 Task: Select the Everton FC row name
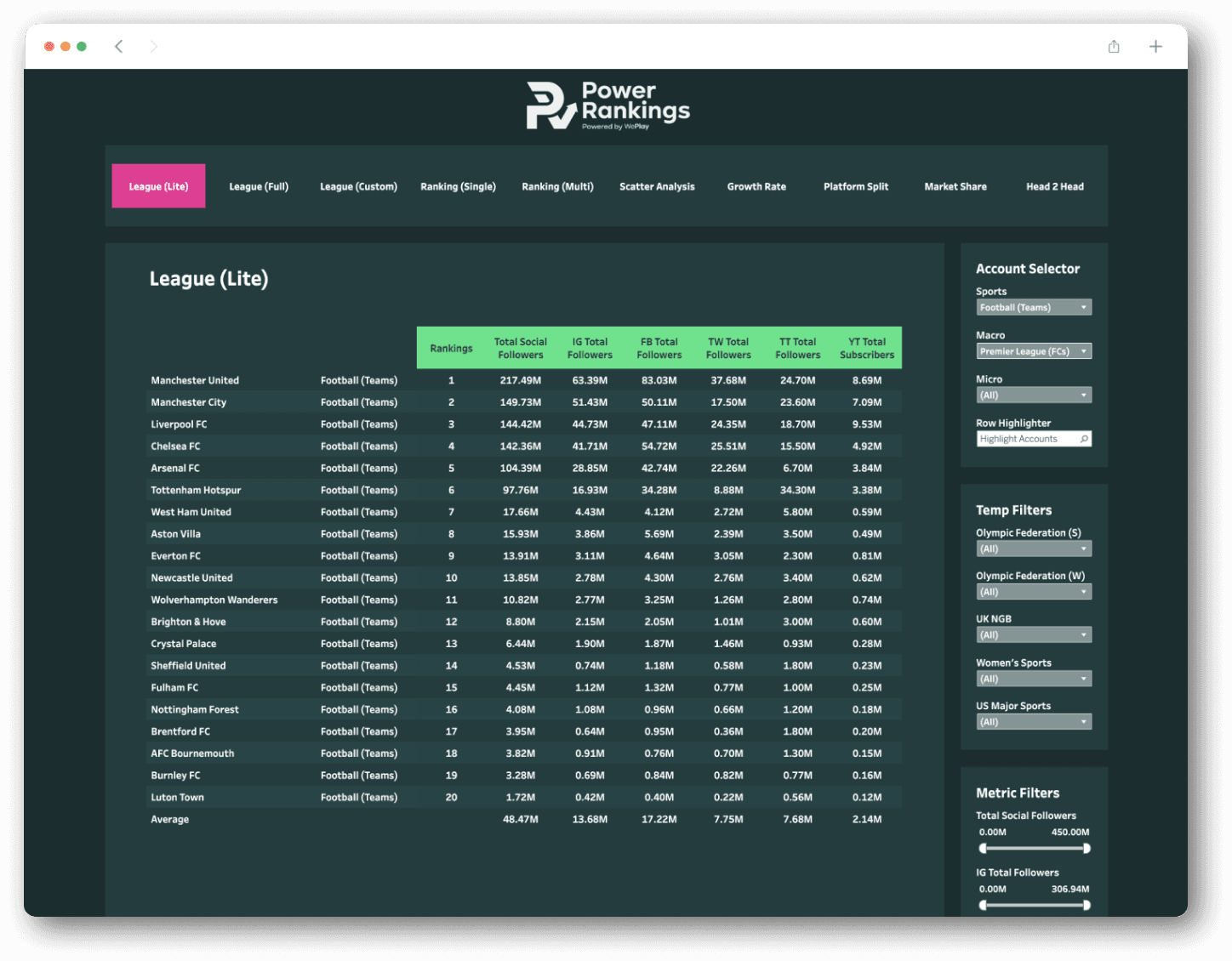(176, 556)
